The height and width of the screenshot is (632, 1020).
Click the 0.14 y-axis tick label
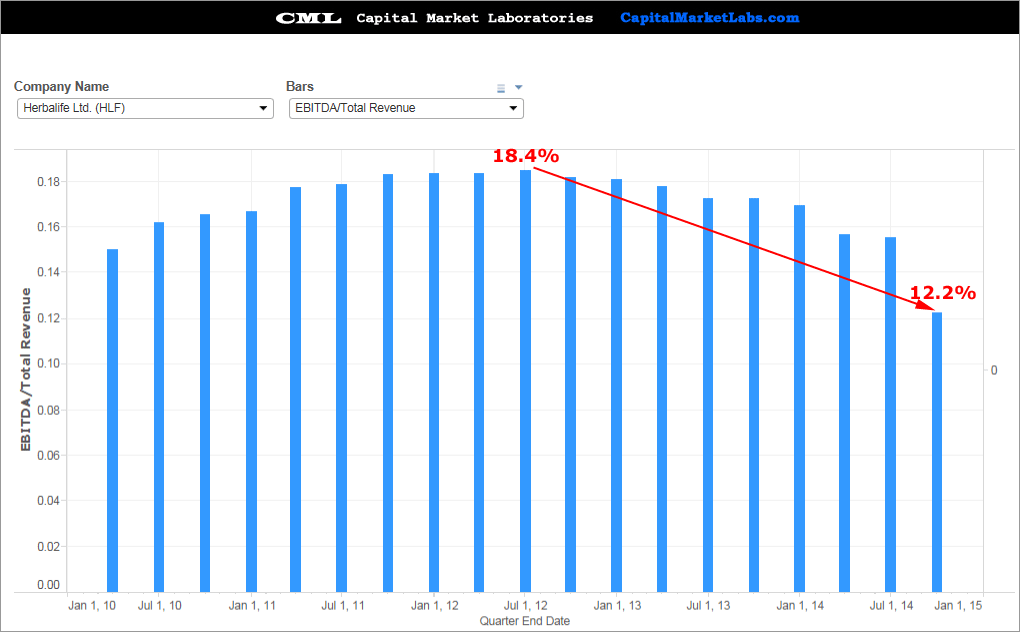click(48, 272)
